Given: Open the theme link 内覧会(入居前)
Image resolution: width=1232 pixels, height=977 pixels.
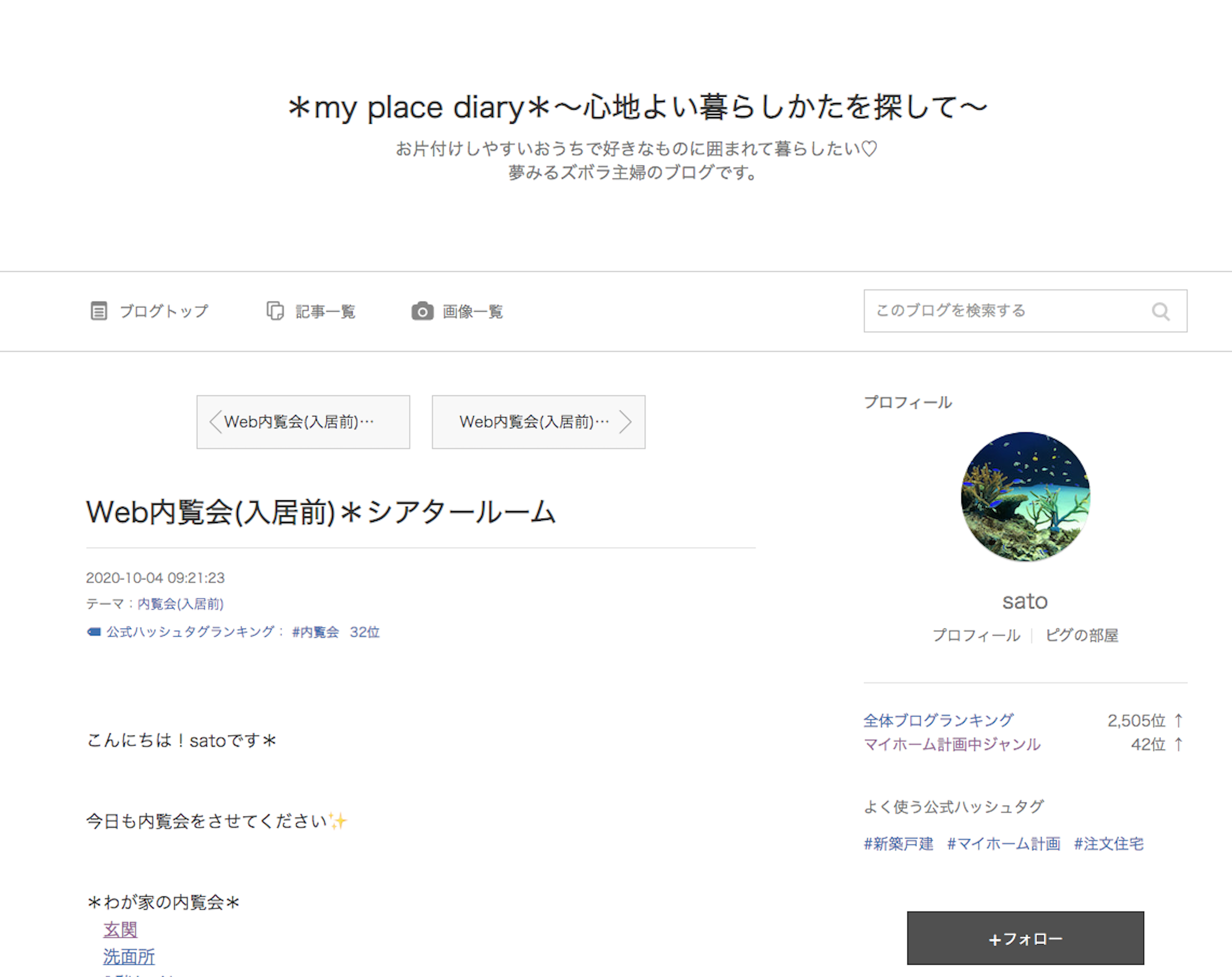Looking at the screenshot, I should pos(181,604).
